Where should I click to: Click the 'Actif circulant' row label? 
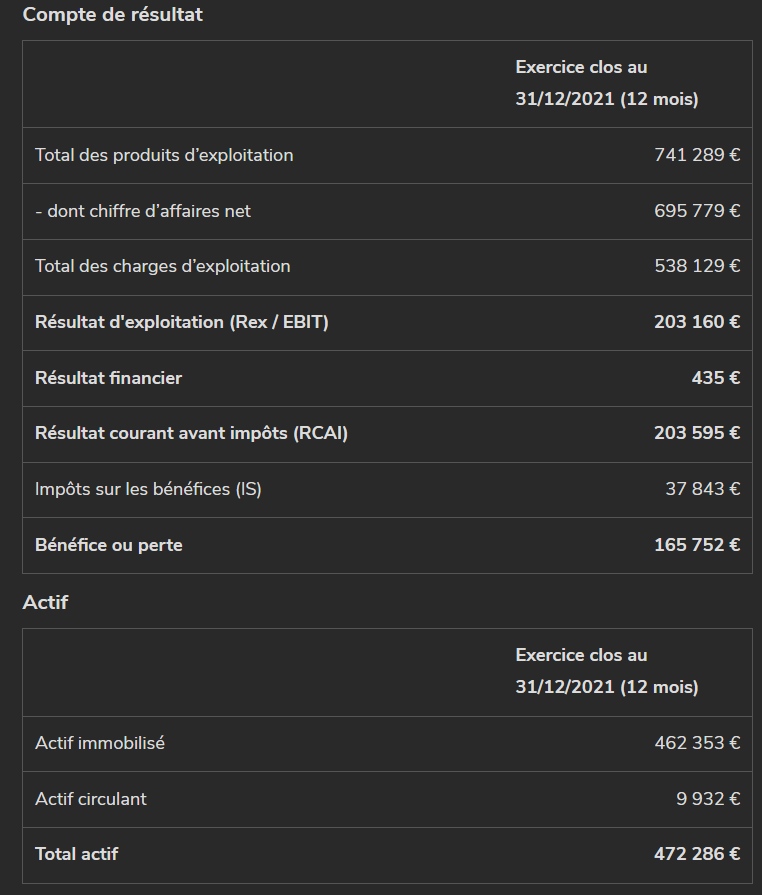coord(91,799)
